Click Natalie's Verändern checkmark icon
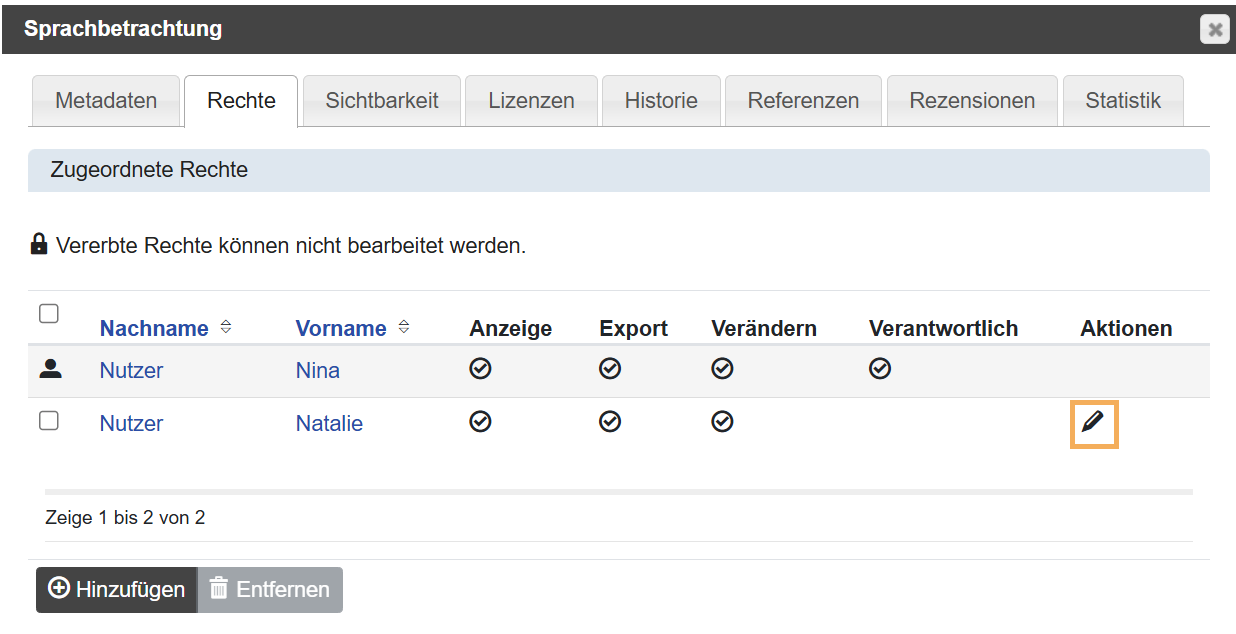 click(722, 422)
